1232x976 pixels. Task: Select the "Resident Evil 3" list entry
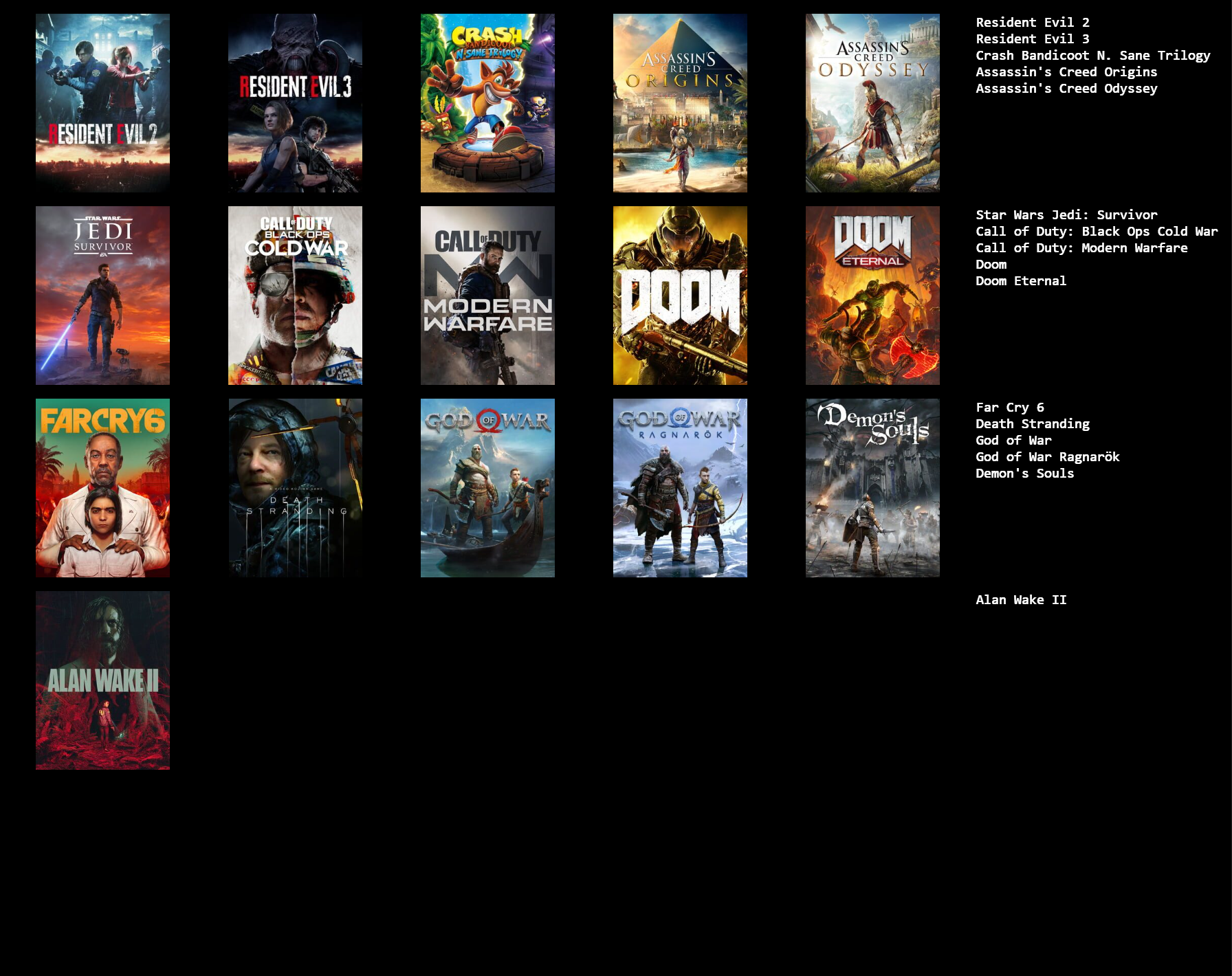1033,39
